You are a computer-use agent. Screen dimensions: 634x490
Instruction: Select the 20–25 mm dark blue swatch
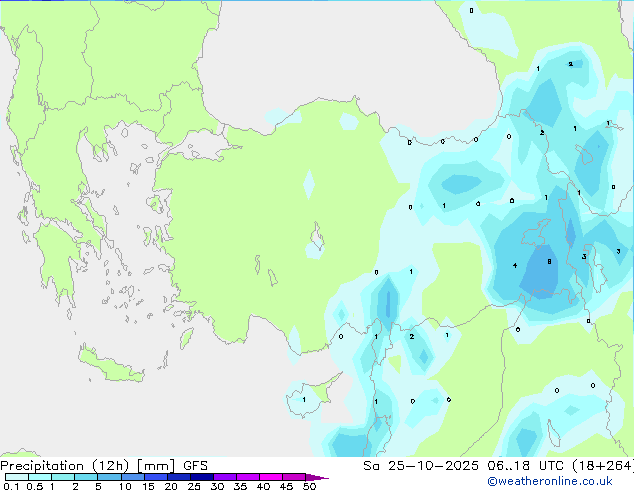pos(179,477)
